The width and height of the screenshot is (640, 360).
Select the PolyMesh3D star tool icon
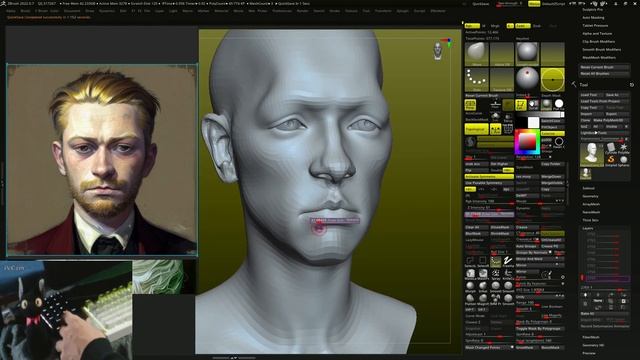coord(624,148)
